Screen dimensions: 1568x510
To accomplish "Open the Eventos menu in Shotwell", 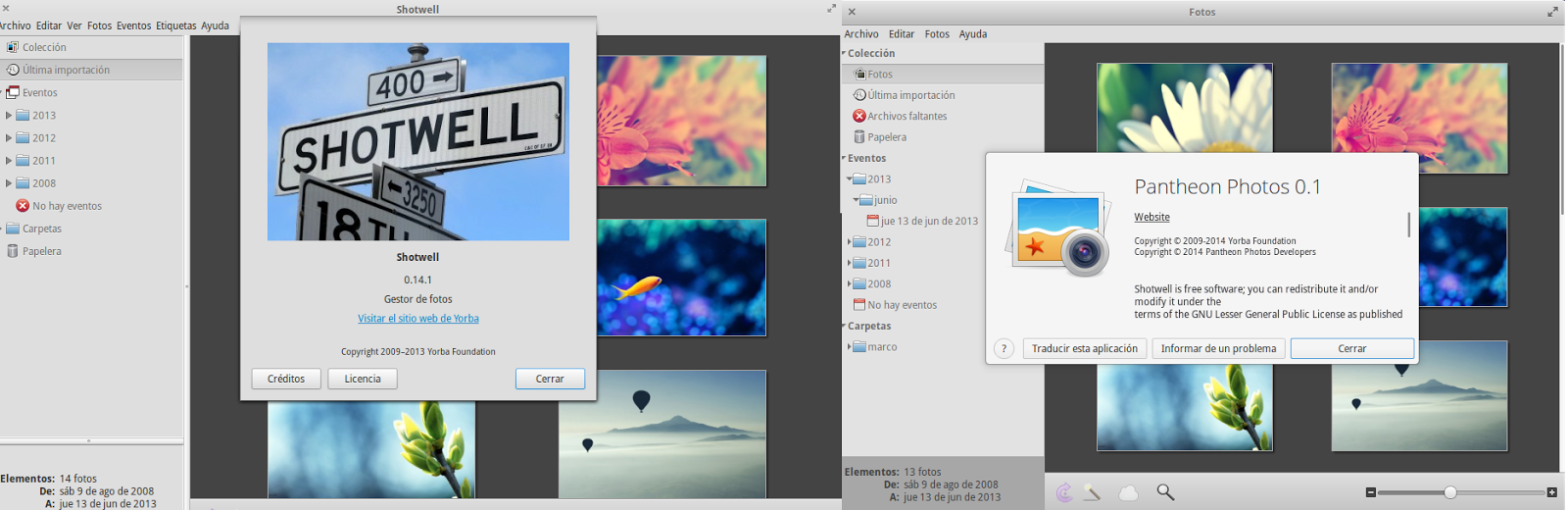I will (133, 25).
